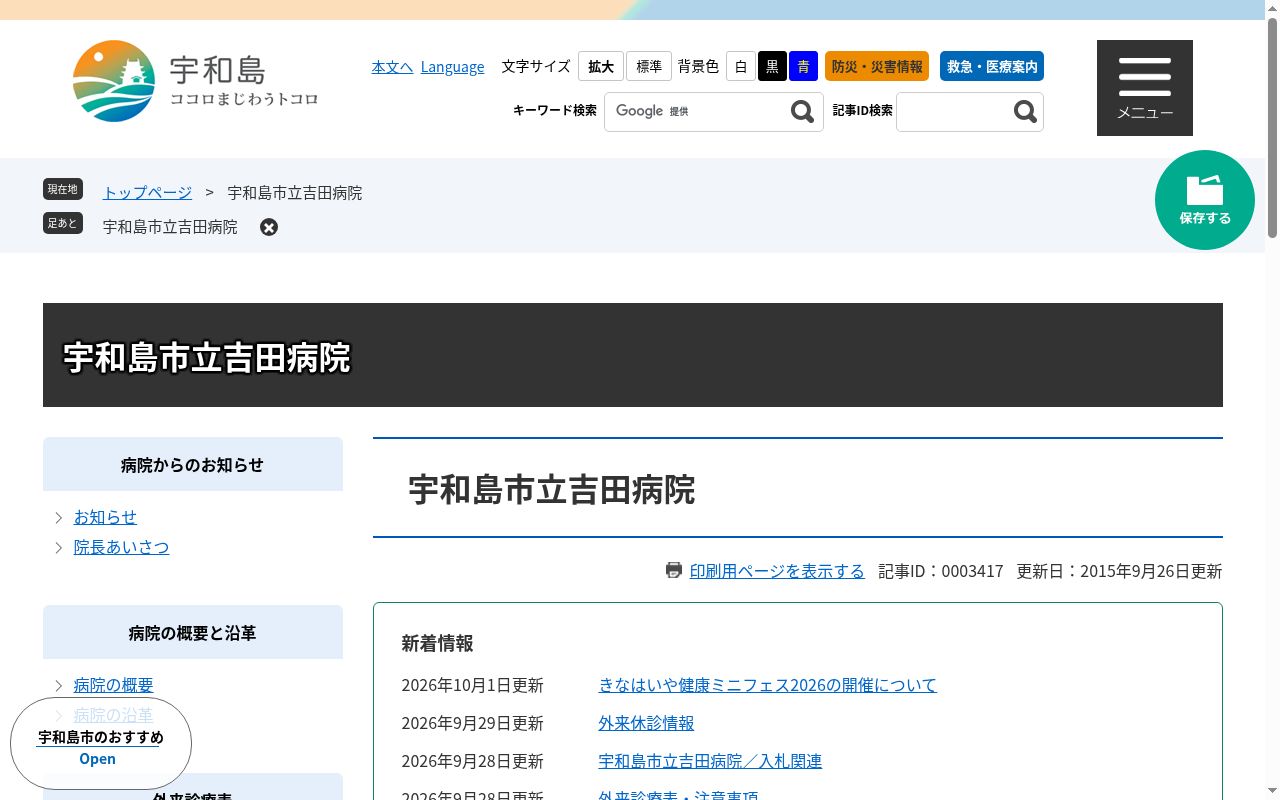Image resolution: width=1280 pixels, height=800 pixels.
Task: Click the Uwajima city logo
Action: tap(196, 81)
